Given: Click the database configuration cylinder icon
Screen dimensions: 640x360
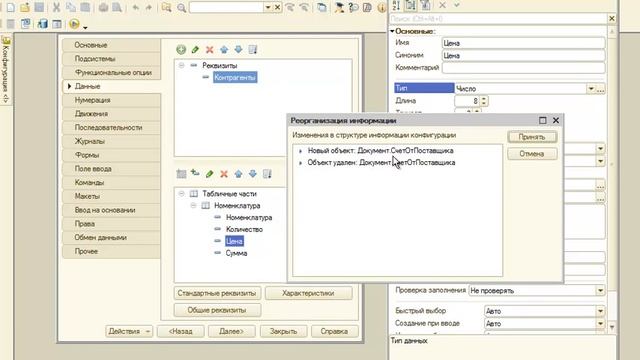Looking at the screenshot, I should click(42, 24).
